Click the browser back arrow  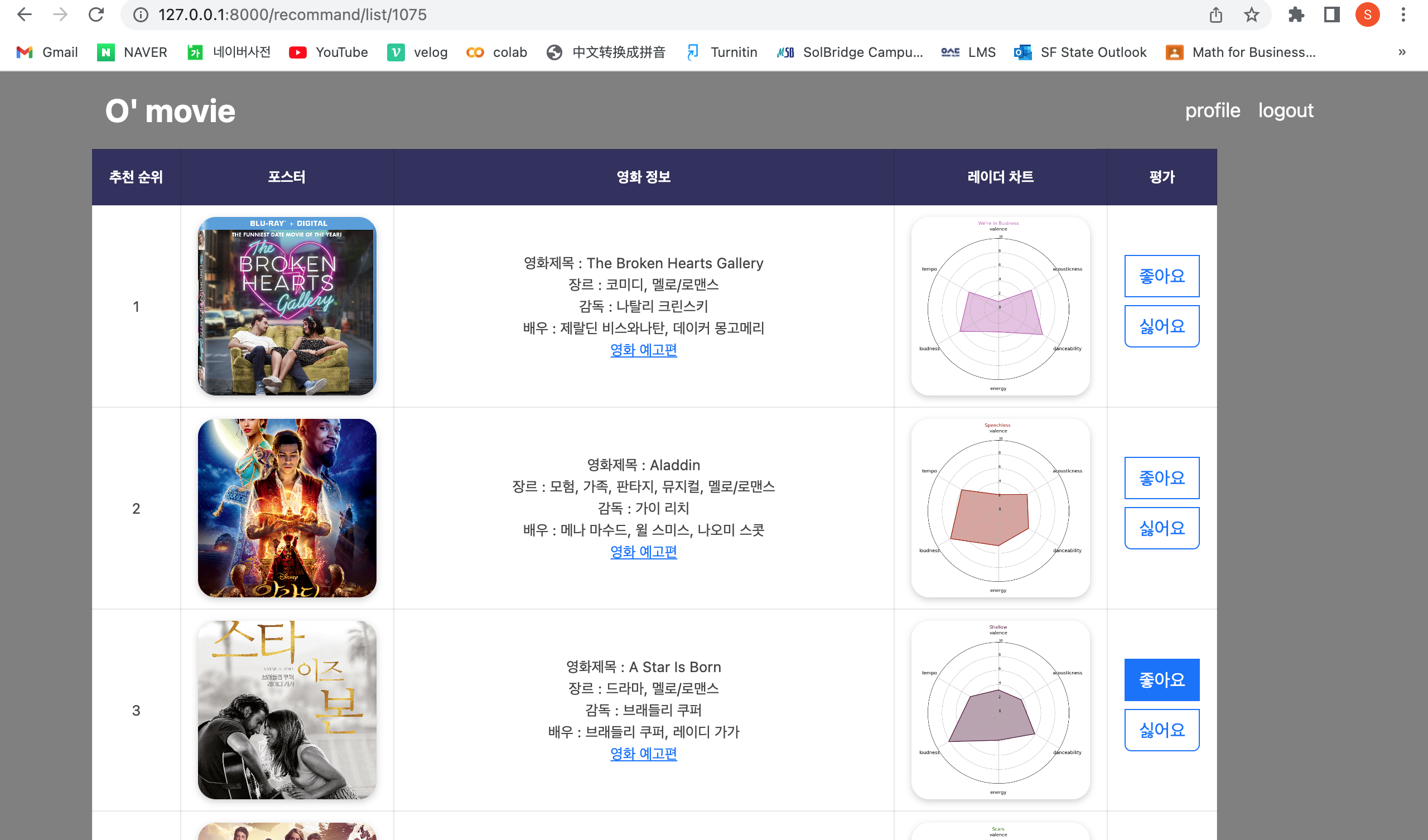[x=25, y=15]
